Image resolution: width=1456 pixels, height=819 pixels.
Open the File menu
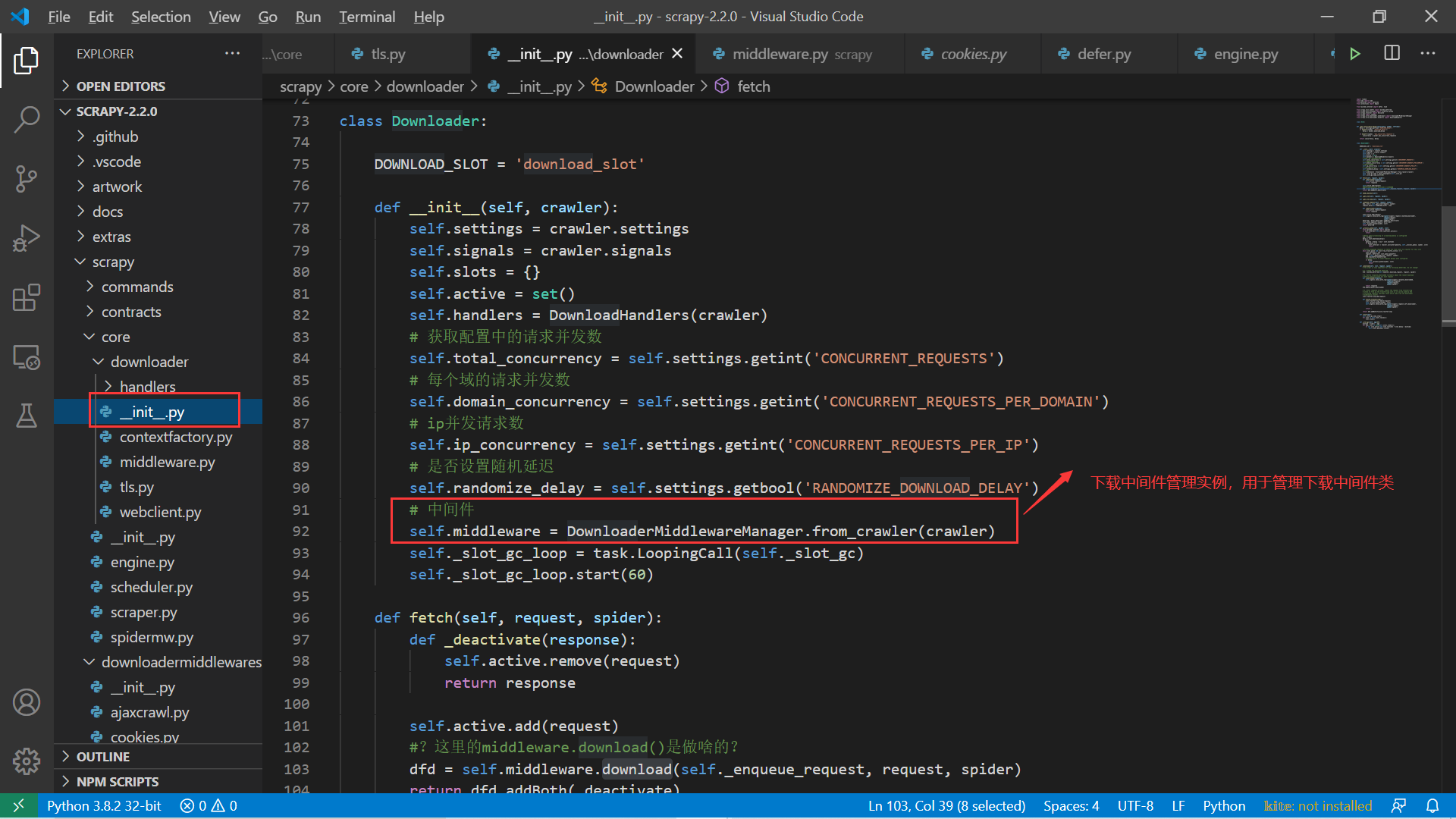point(58,16)
